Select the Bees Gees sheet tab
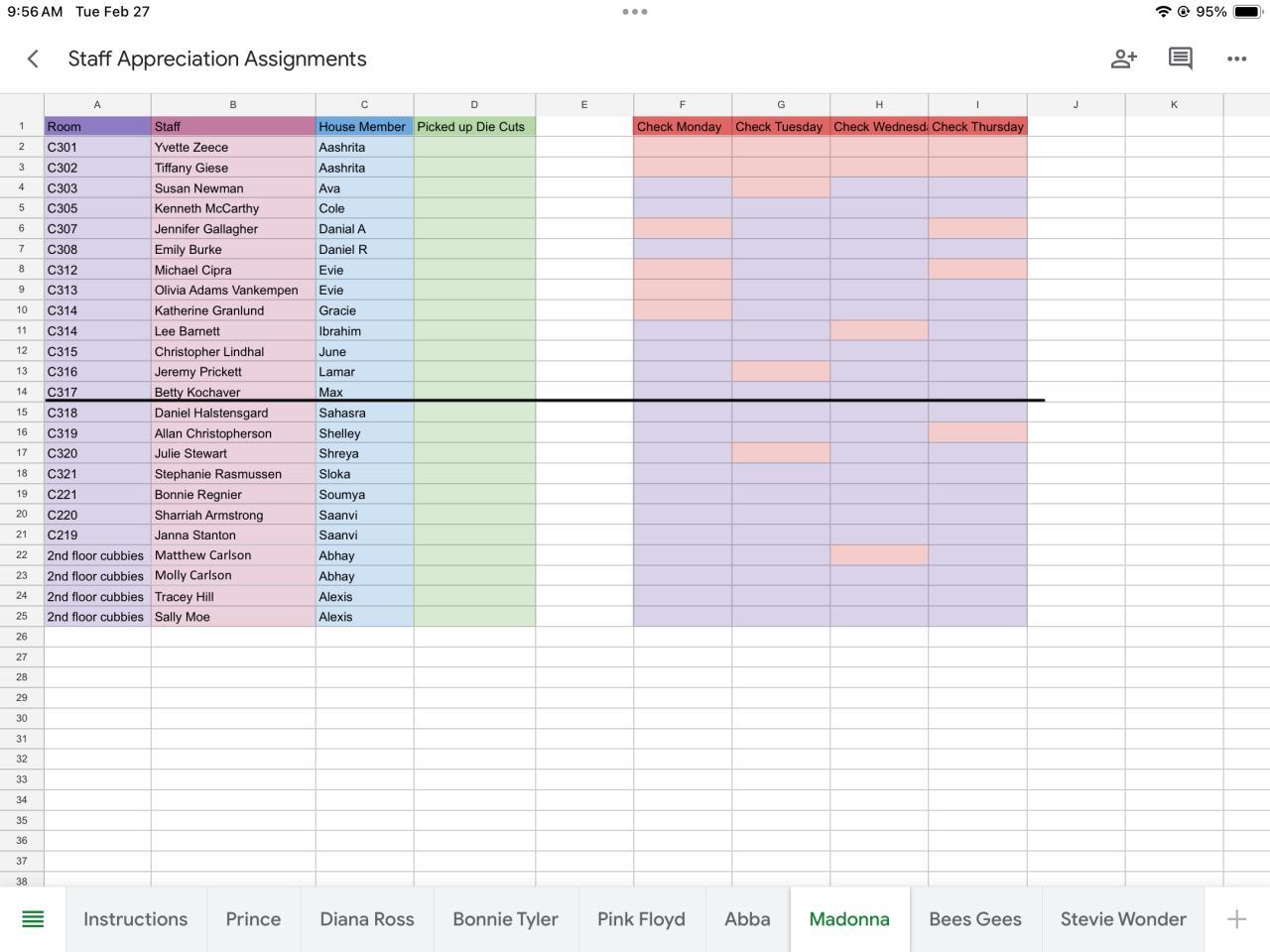The height and width of the screenshot is (952, 1270). [x=975, y=919]
